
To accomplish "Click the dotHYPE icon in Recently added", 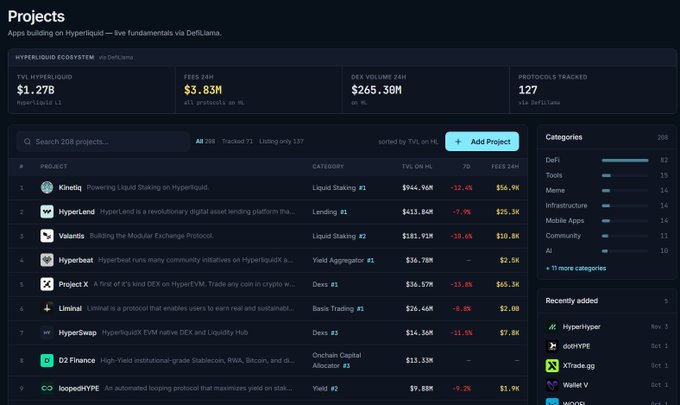I will pos(552,346).
